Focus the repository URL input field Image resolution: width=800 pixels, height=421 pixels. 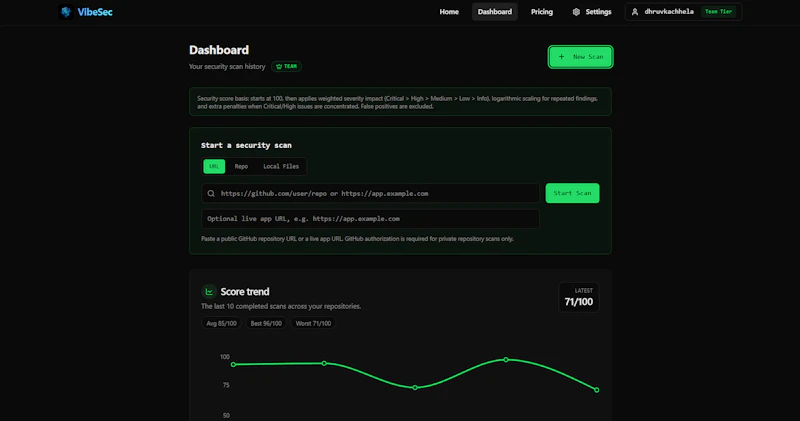tap(370, 193)
